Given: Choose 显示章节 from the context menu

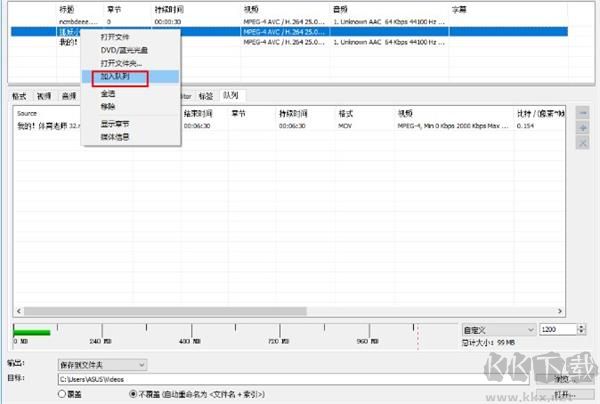Looking at the screenshot, I should [114, 122].
